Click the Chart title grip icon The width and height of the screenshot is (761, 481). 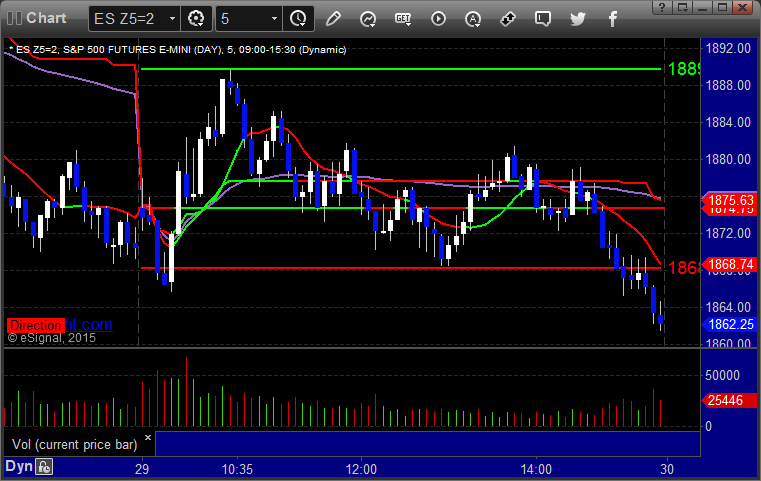click(x=14, y=18)
